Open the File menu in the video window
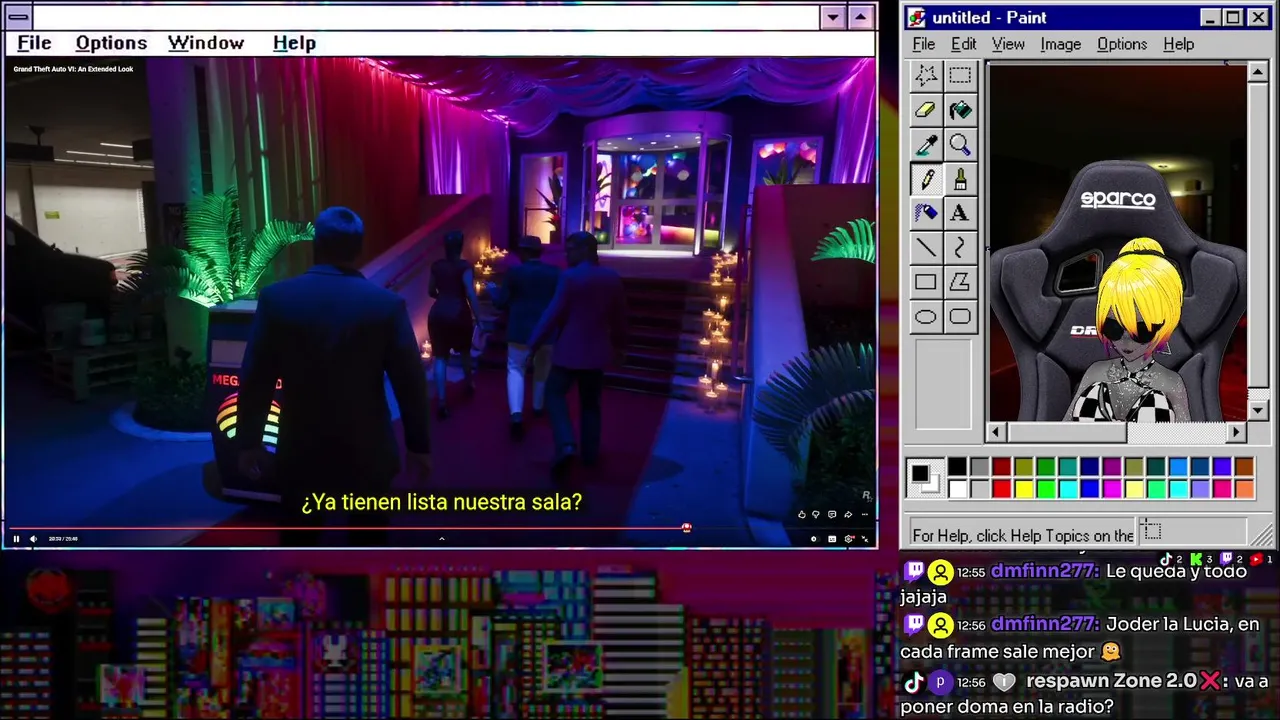1280x720 pixels. 34,43
